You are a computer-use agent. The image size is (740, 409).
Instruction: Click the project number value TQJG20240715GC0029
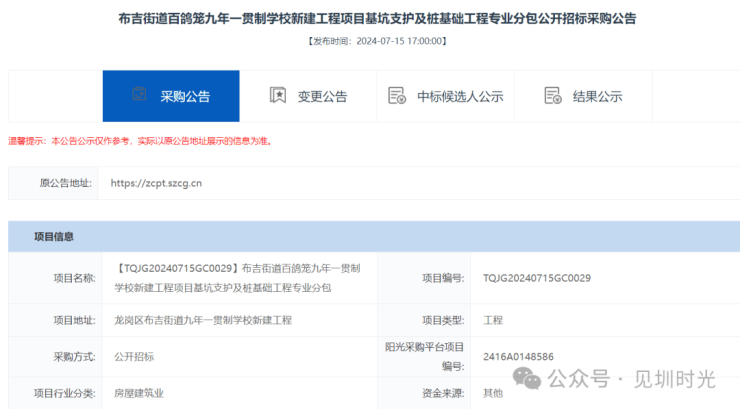536,277
